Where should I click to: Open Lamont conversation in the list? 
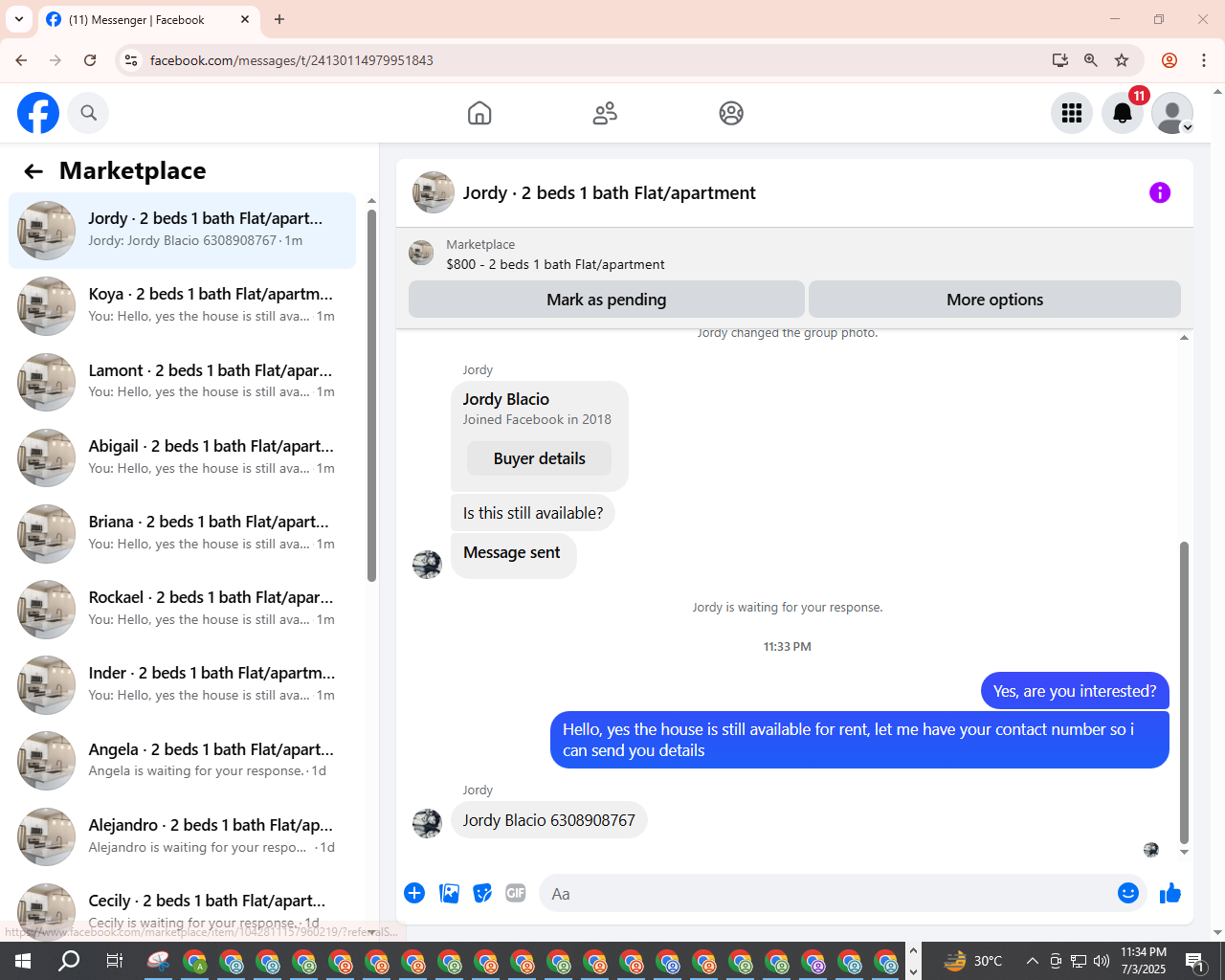click(x=182, y=382)
